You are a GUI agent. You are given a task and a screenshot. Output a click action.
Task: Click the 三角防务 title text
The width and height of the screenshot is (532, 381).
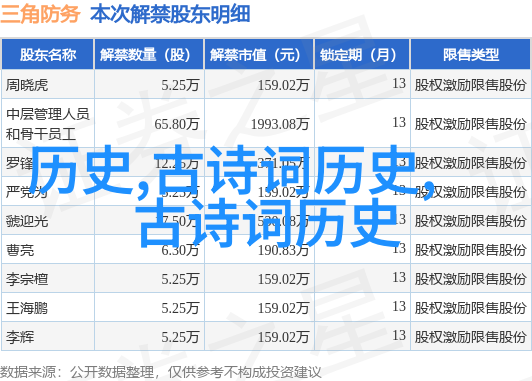(40, 14)
